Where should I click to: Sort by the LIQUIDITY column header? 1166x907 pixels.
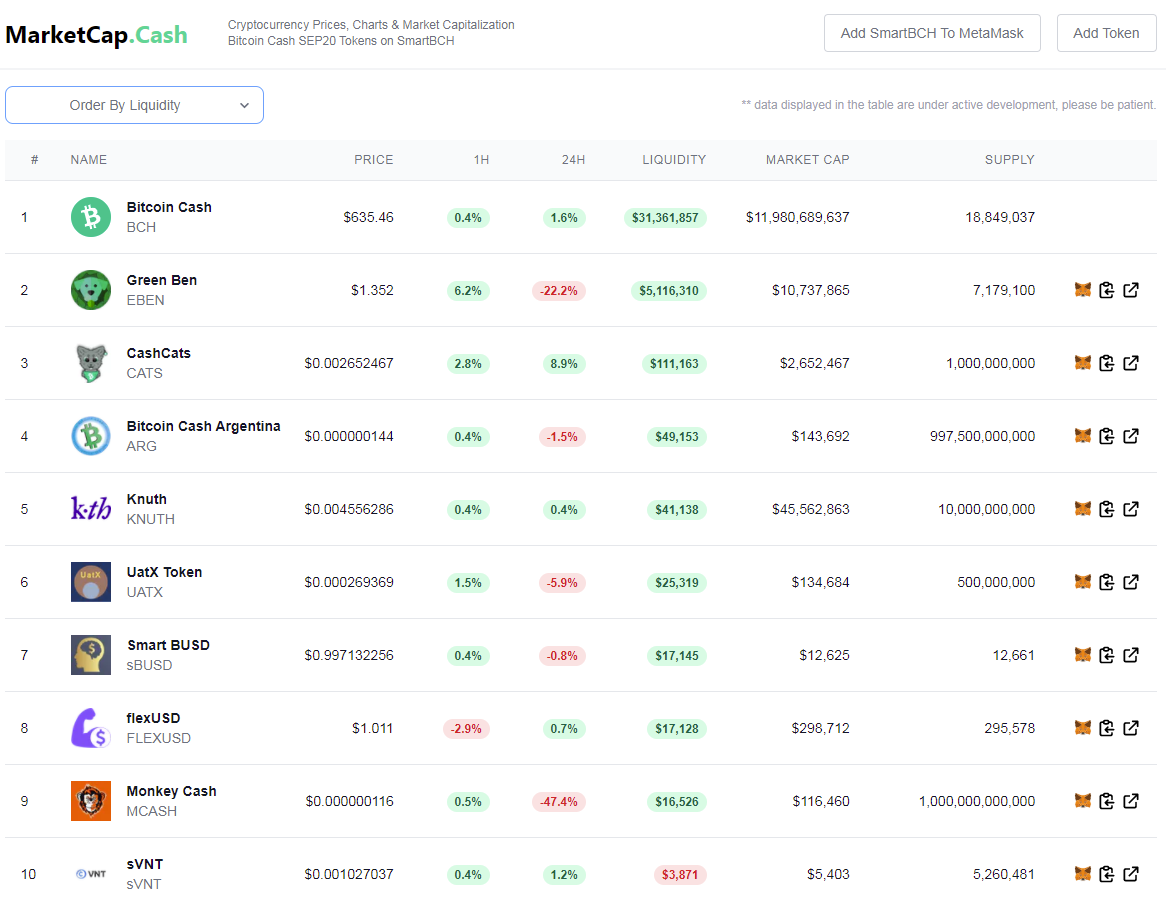click(674, 160)
